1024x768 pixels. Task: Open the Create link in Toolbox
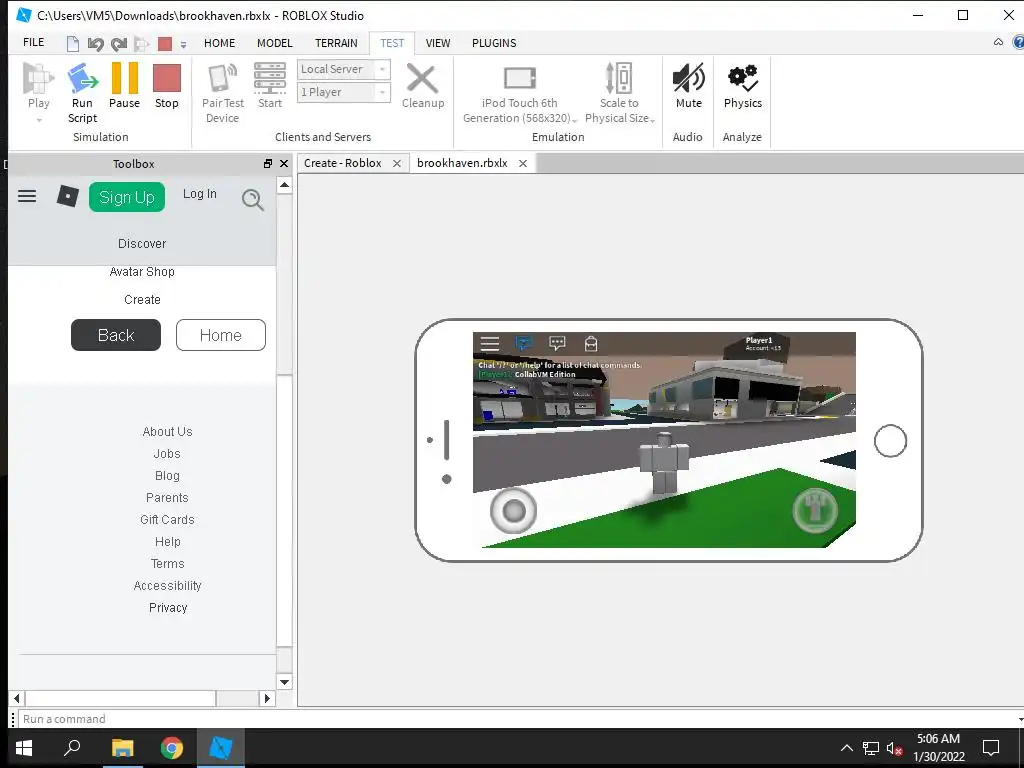[142, 300]
